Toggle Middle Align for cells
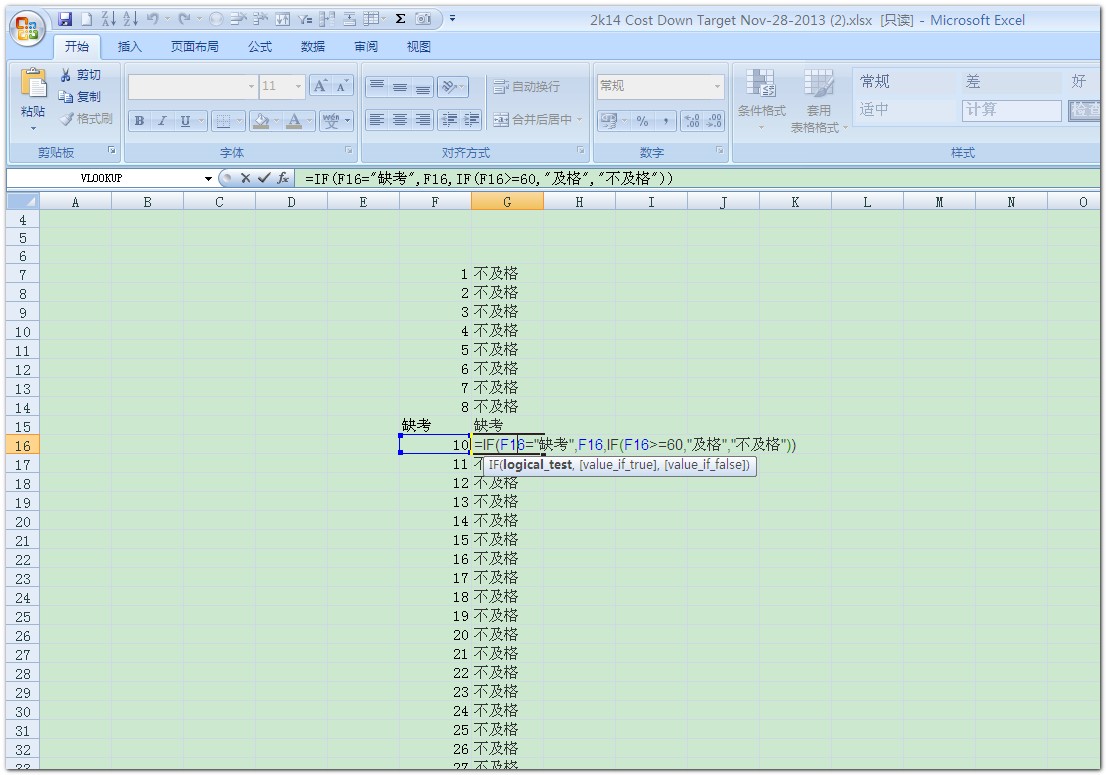 (x=400, y=86)
